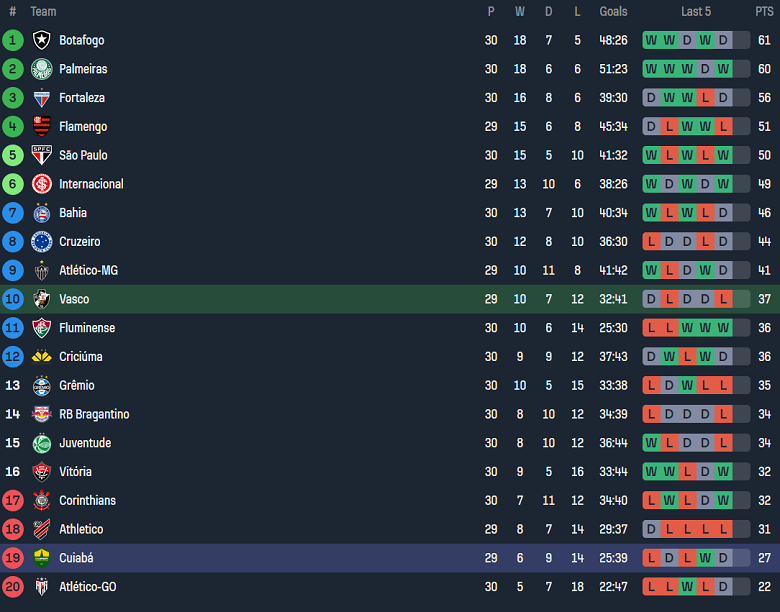780x612 pixels.
Task: Click the Last 5 column header
Action: 696,12
